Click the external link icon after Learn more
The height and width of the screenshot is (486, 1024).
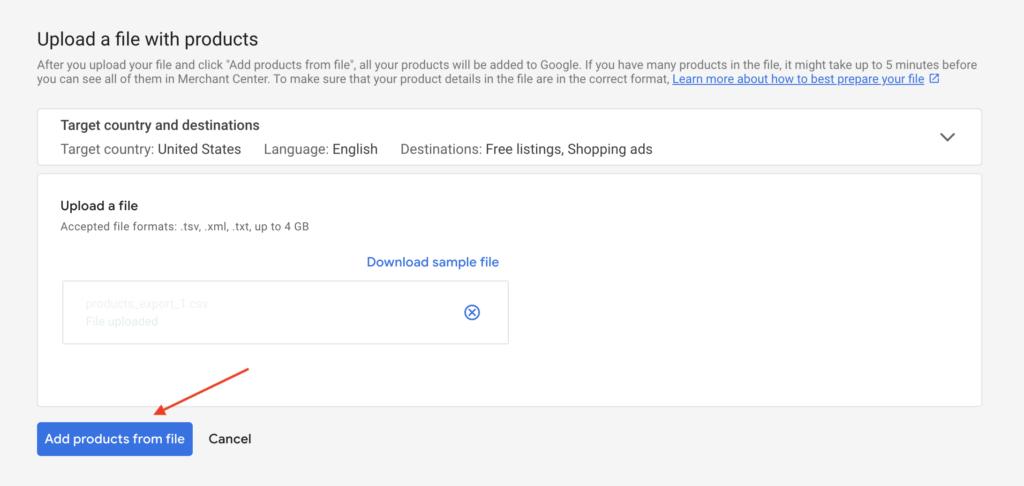(x=935, y=79)
